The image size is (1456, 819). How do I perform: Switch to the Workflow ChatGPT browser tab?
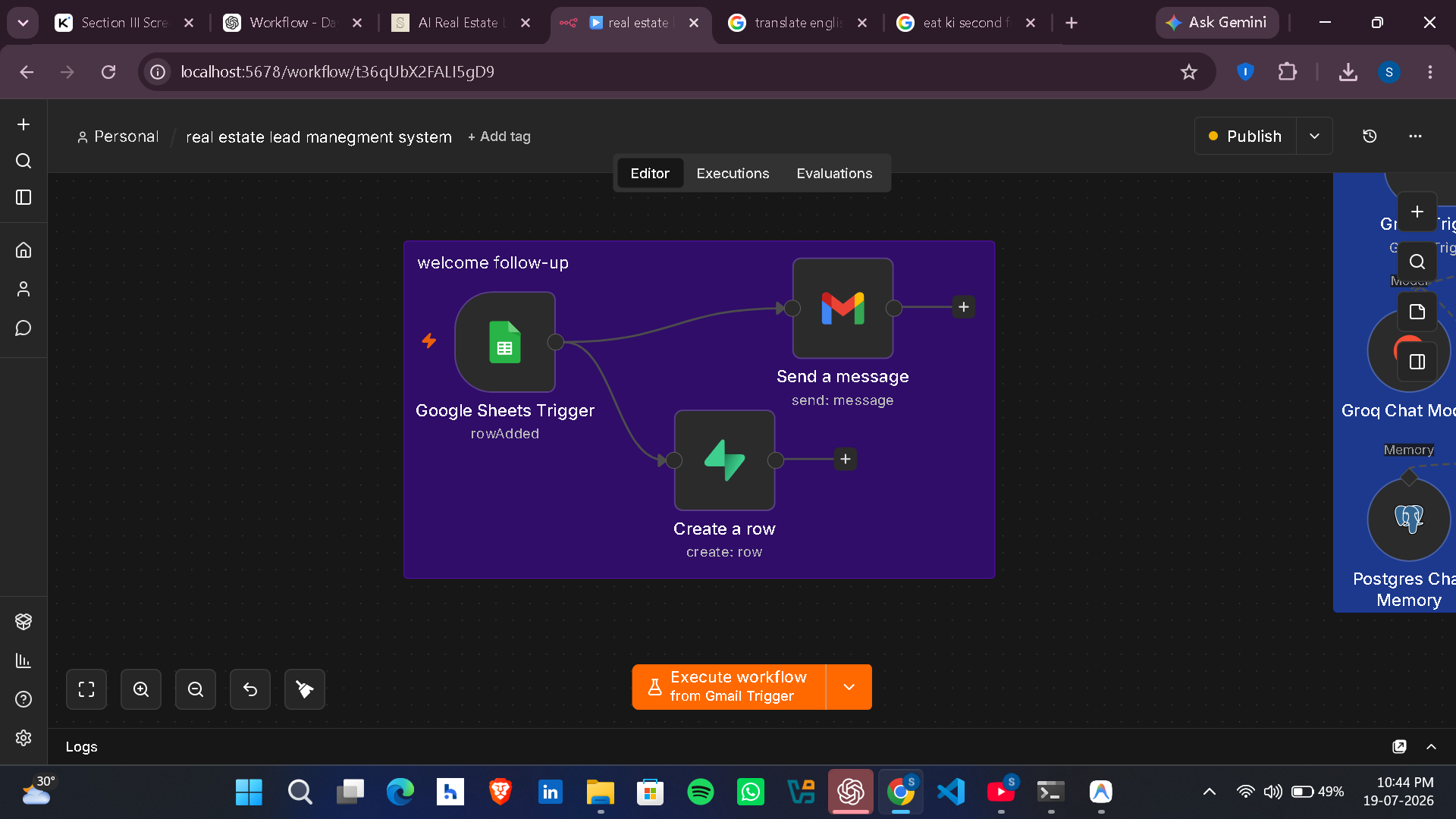pos(293,23)
